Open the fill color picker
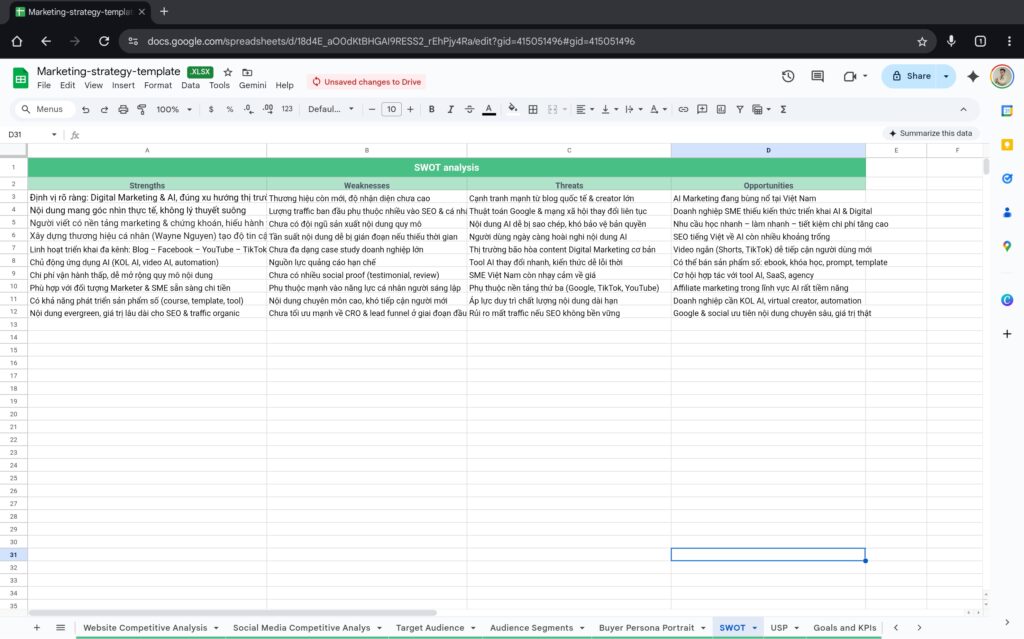The image size is (1024, 639). point(513,109)
